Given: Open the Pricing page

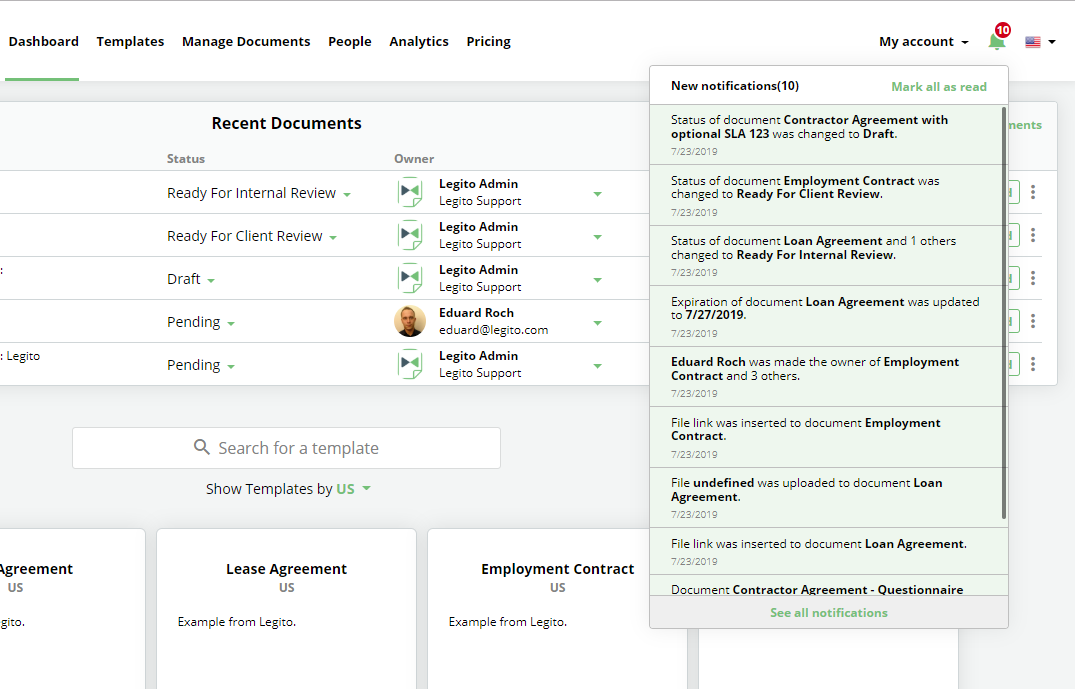Looking at the screenshot, I should click(x=489, y=41).
